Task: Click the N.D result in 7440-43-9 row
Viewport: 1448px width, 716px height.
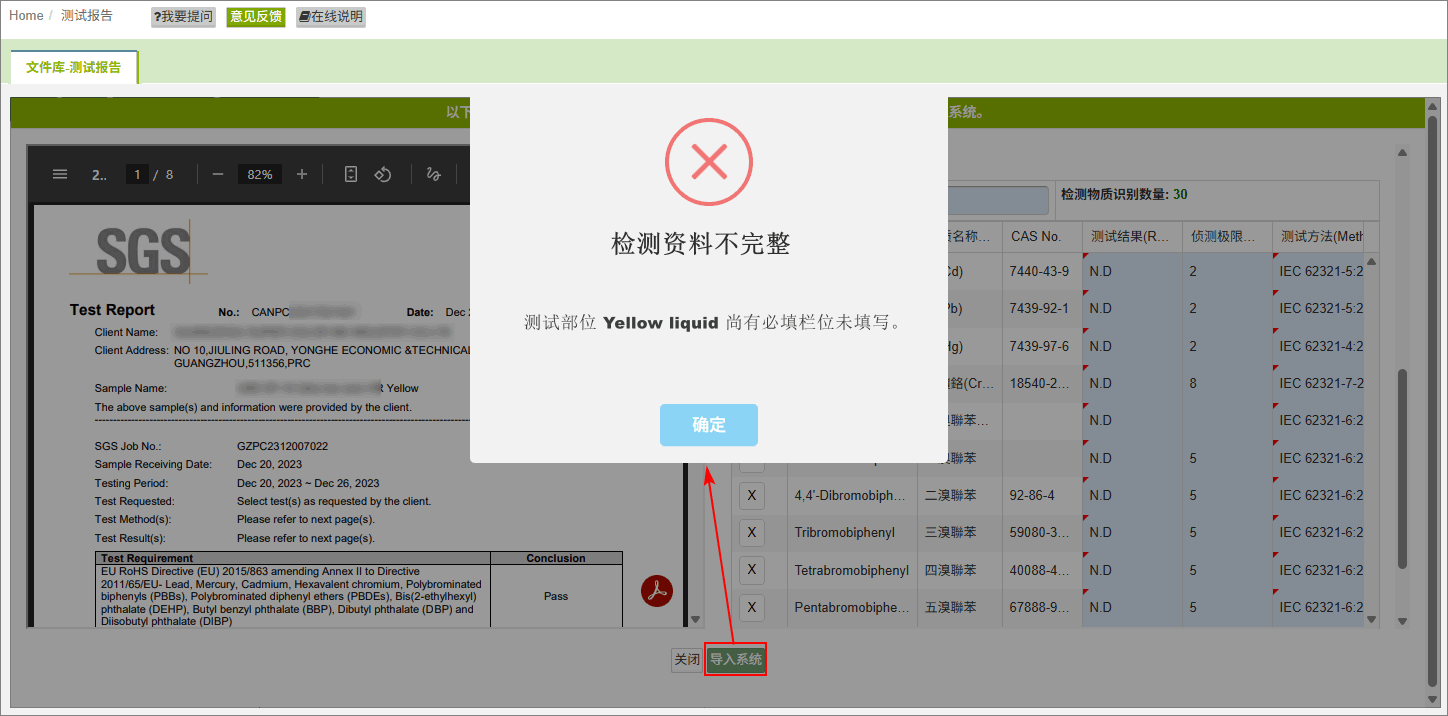Action: [1132, 271]
